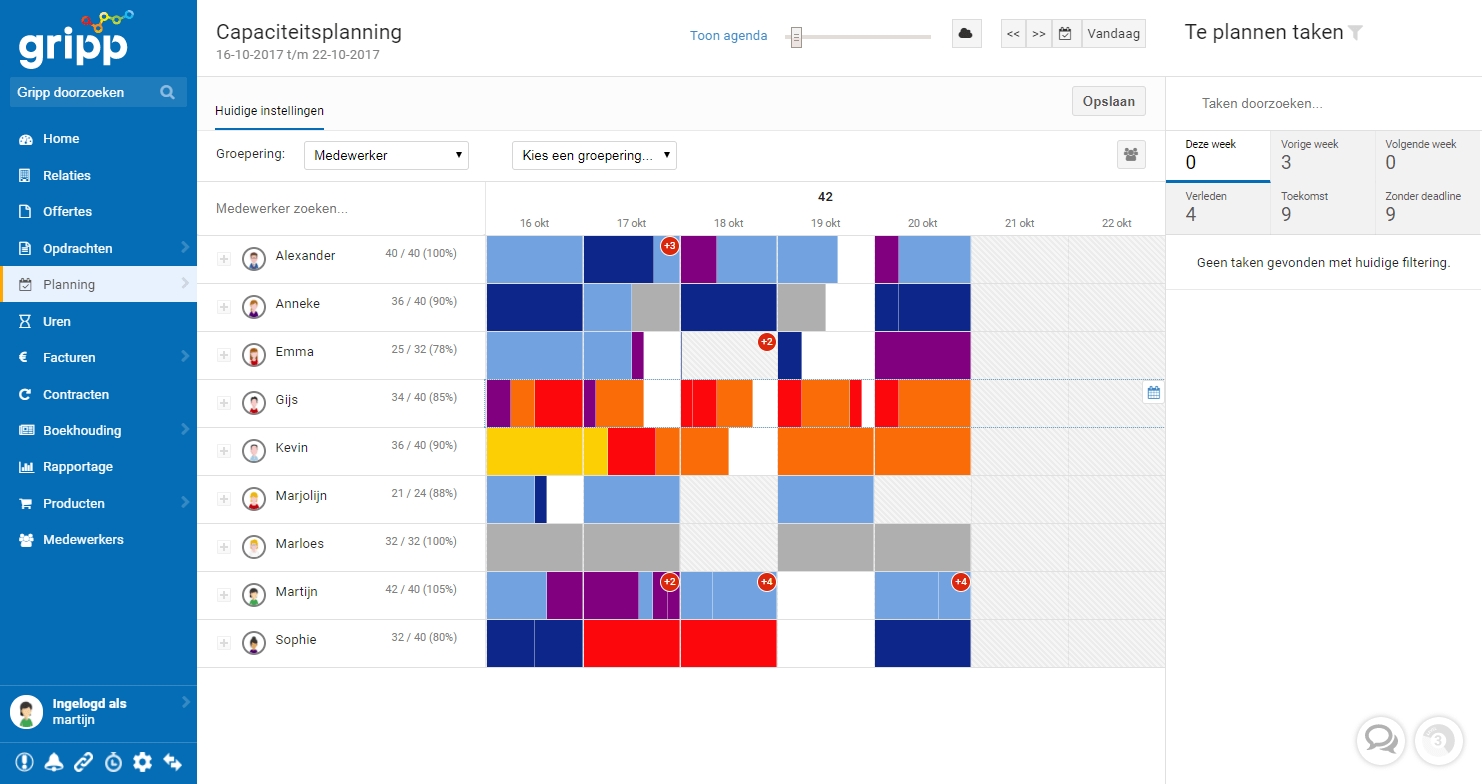Jump to today using the Vandaag button

(x=1113, y=32)
